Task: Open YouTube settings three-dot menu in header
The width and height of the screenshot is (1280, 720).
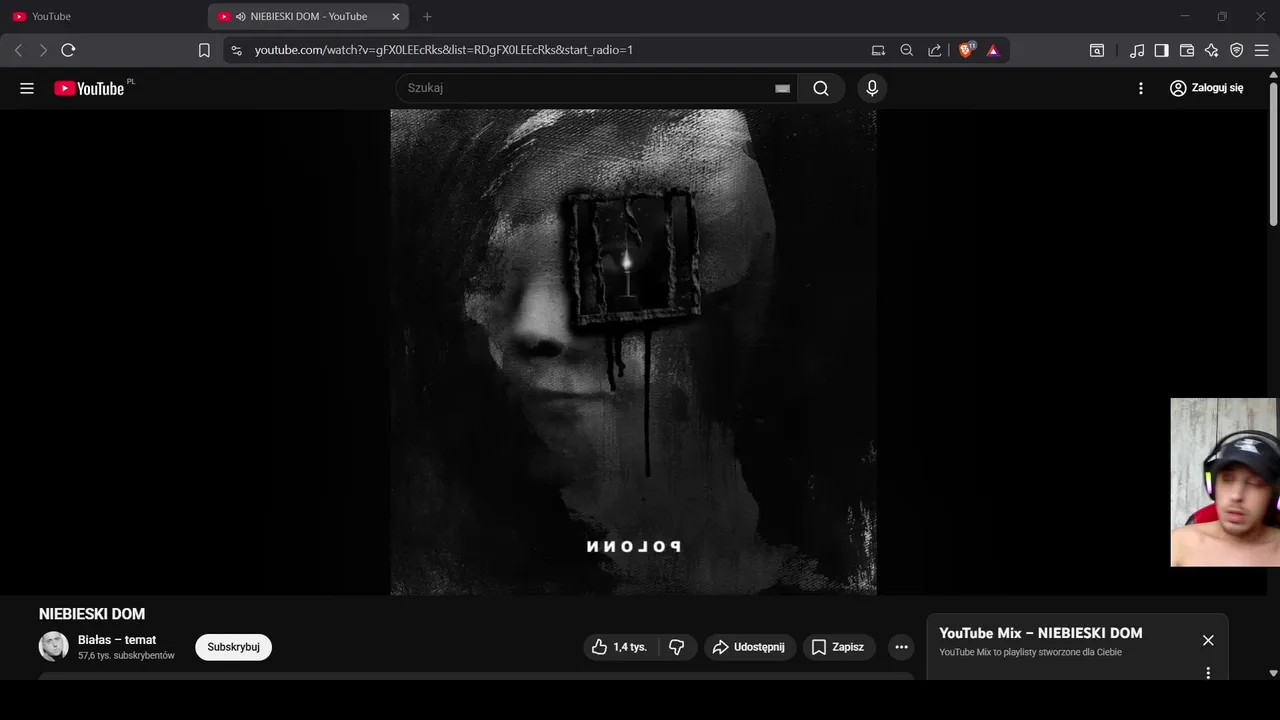Action: (x=1141, y=88)
